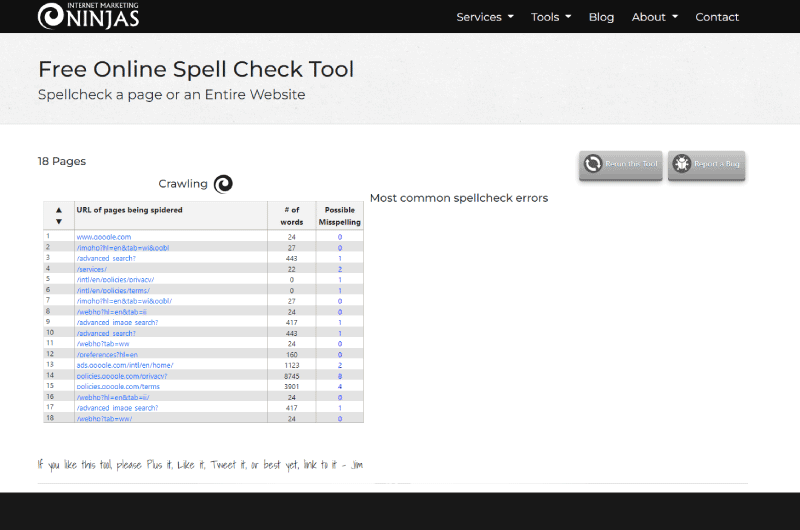
Task: Click the sort arrows in table header
Action: pyautogui.click(x=58, y=215)
